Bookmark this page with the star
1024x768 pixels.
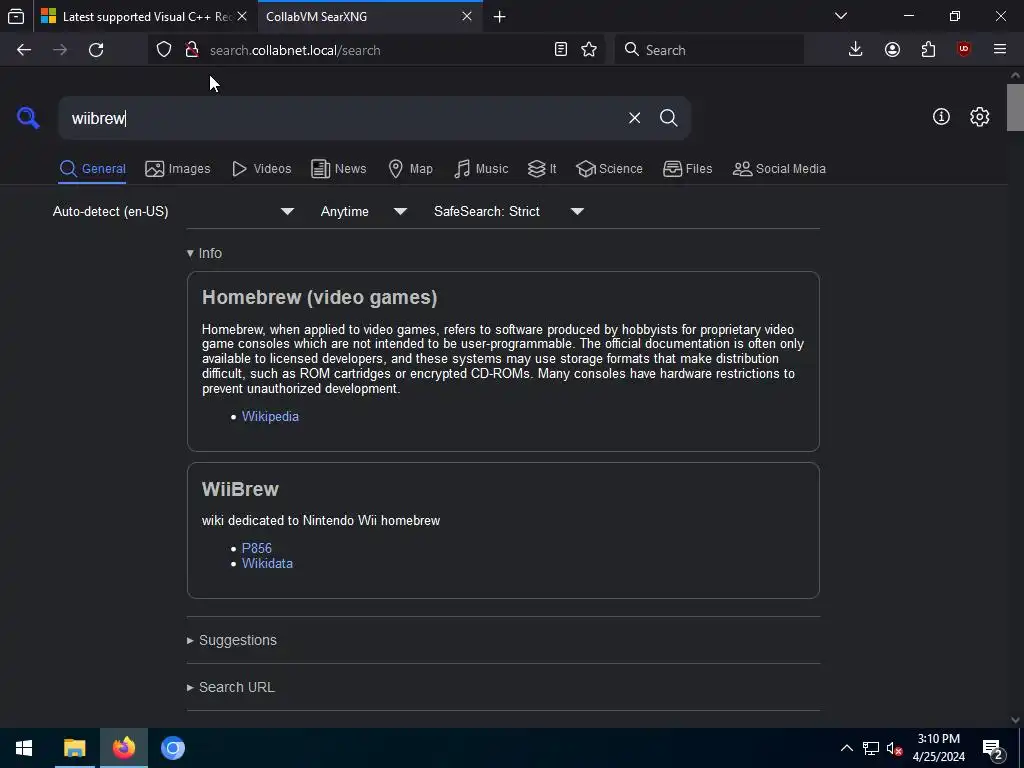pyautogui.click(x=589, y=50)
